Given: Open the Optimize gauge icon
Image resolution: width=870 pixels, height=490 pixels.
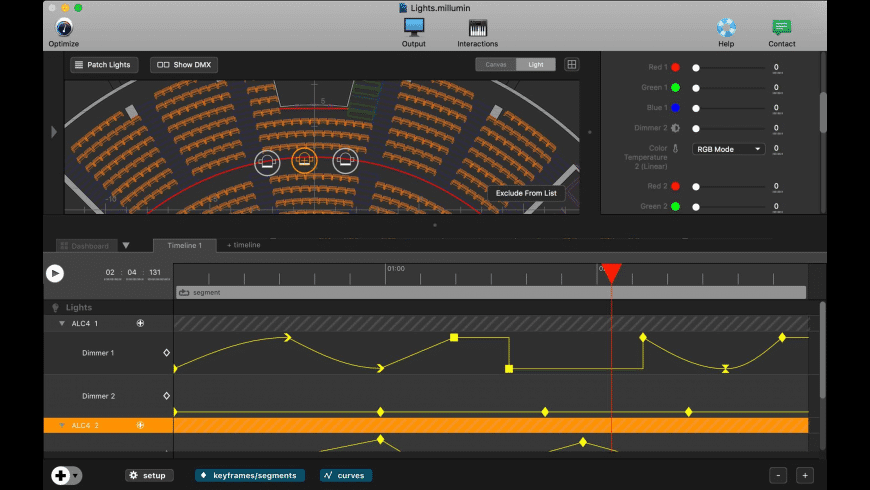Looking at the screenshot, I should click(64, 27).
